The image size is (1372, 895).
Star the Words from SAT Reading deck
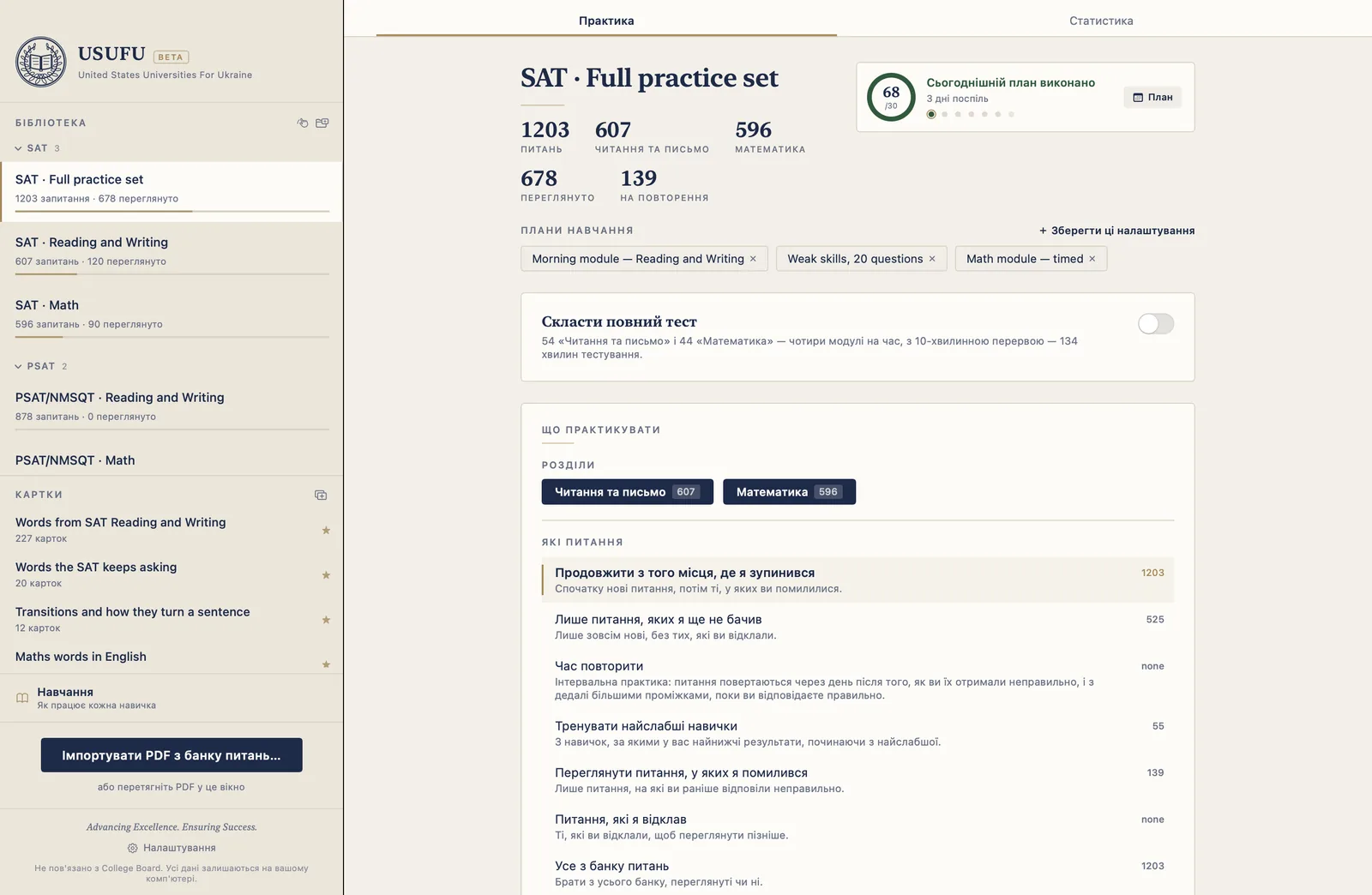click(326, 531)
